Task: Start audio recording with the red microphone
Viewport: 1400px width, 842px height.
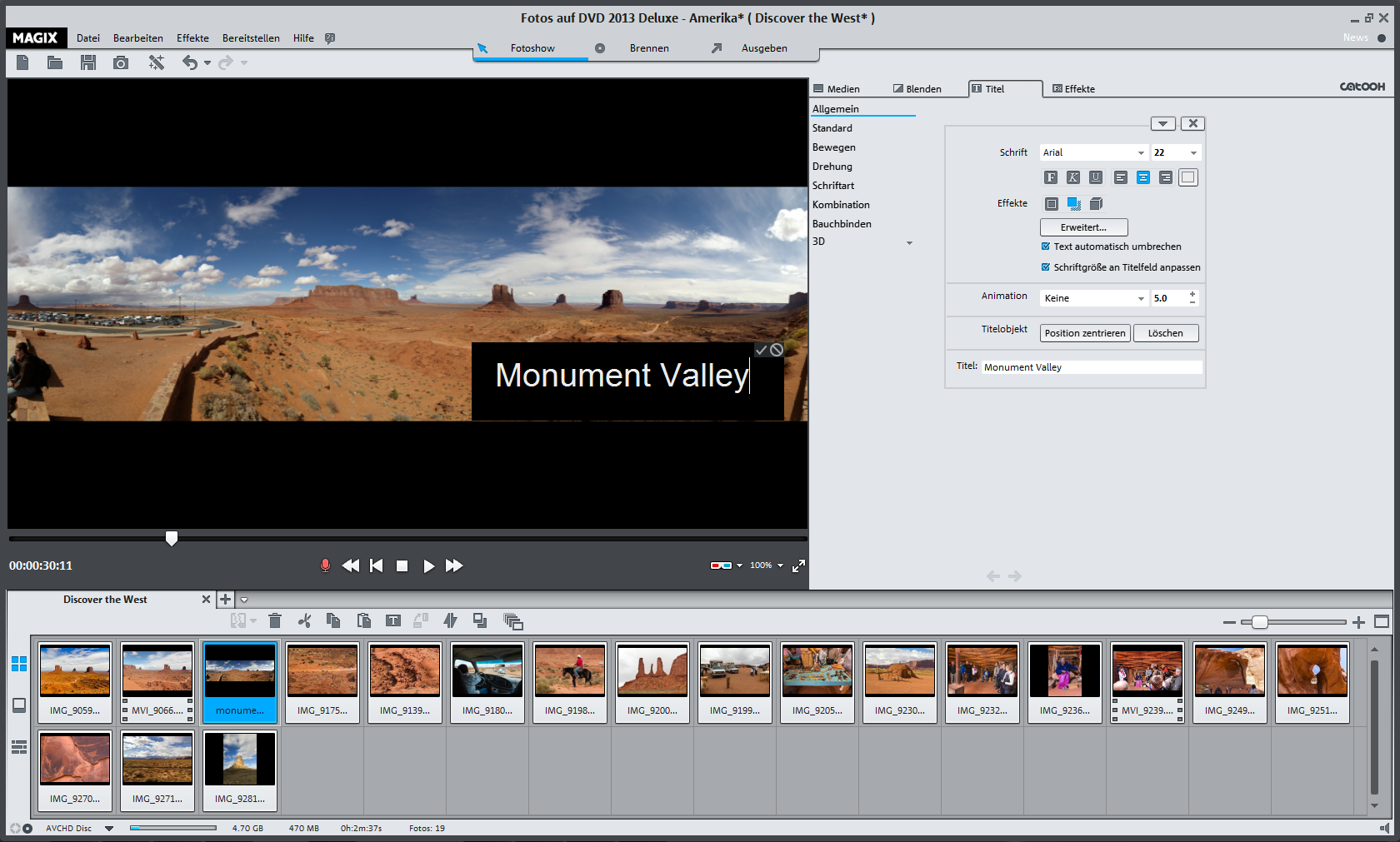Action: pos(325,565)
